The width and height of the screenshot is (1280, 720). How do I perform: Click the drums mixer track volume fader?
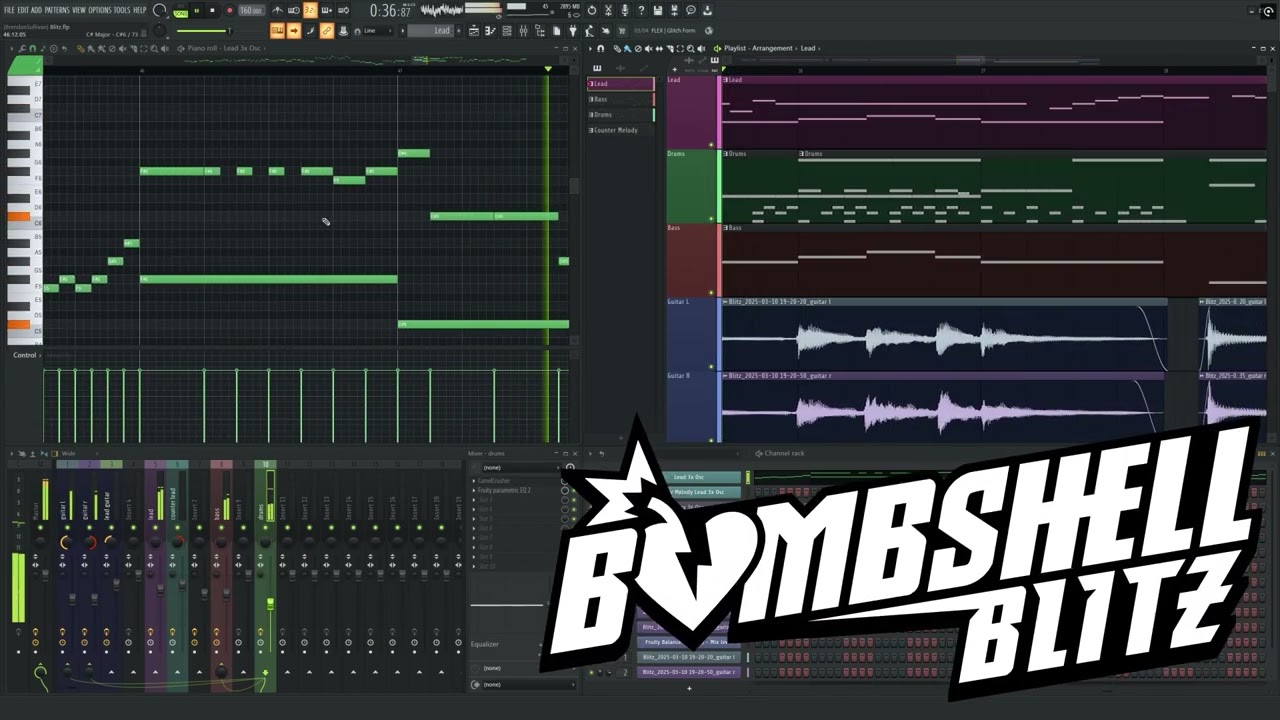pyautogui.click(x=270, y=603)
